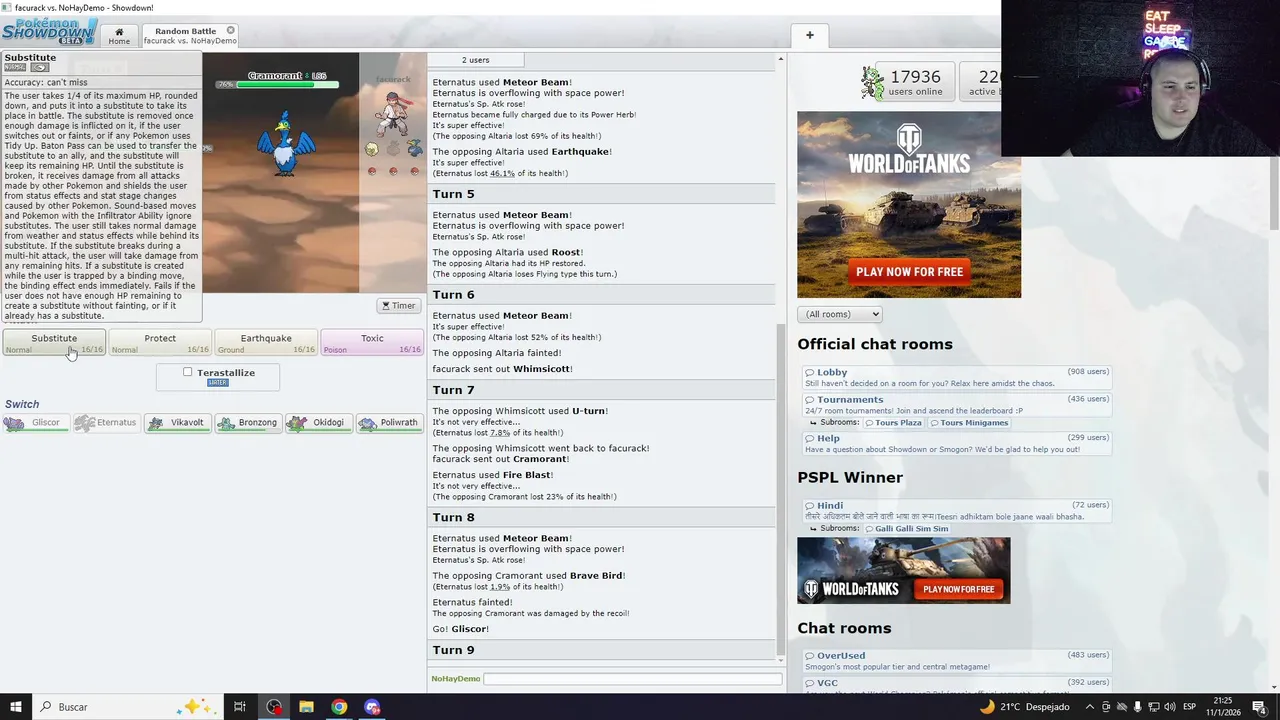Open the weather widget on taskbar

coord(1025,707)
